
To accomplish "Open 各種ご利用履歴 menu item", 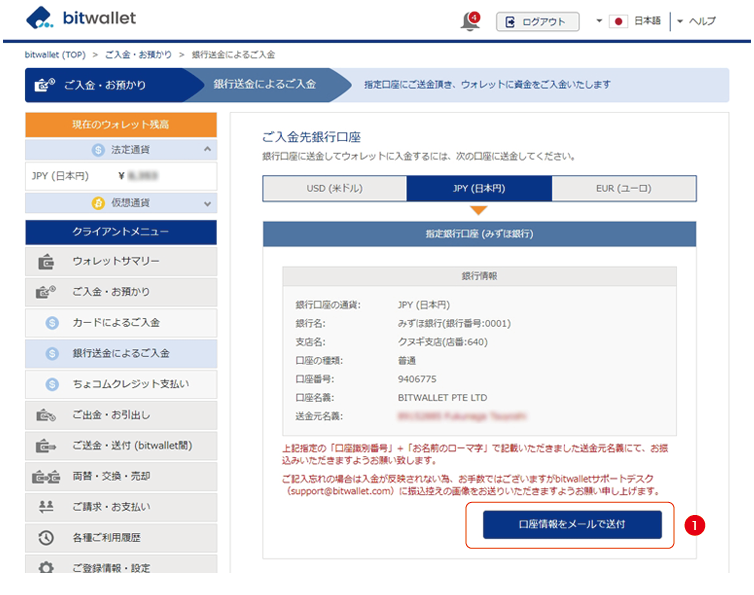I will 121,538.
